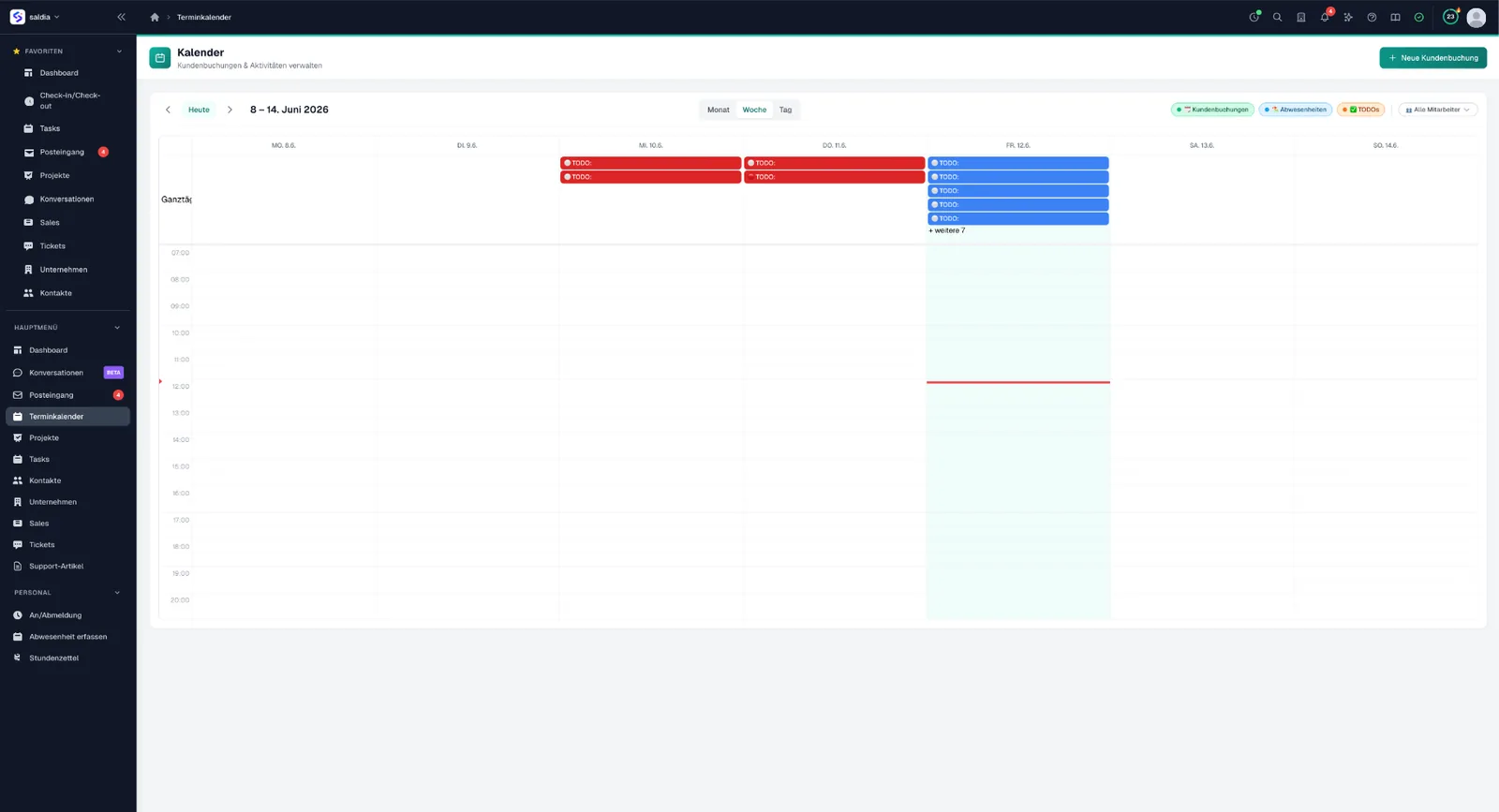Open the AI sparkles icon

1348,17
